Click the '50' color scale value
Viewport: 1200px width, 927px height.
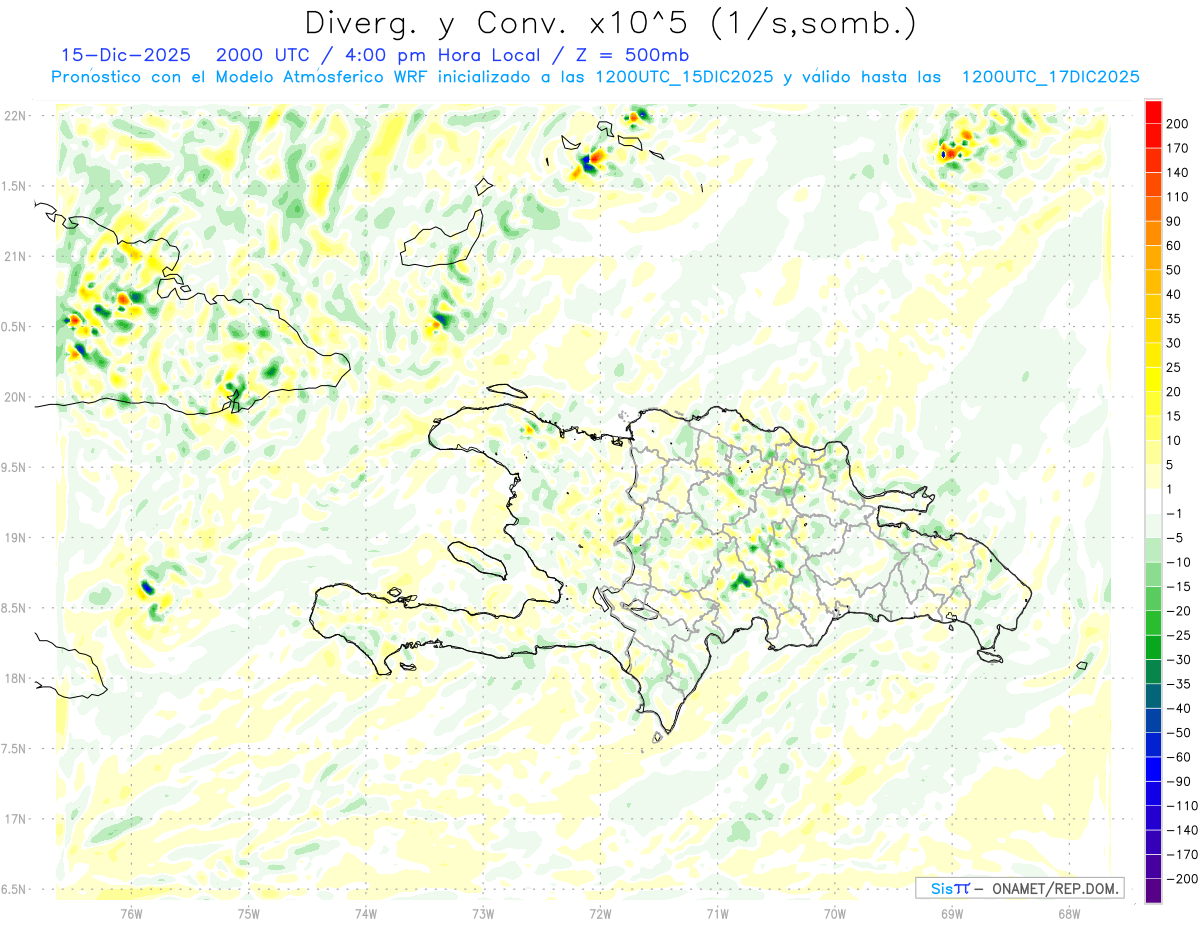pyautogui.click(x=1175, y=270)
